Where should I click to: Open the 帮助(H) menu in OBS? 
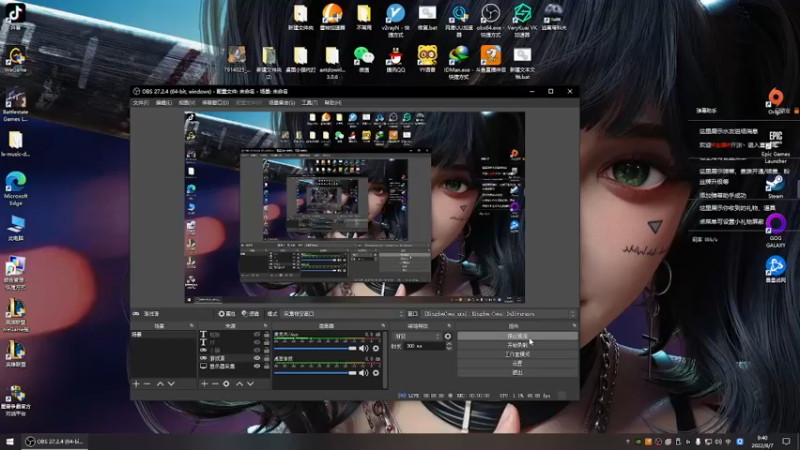[x=333, y=103]
